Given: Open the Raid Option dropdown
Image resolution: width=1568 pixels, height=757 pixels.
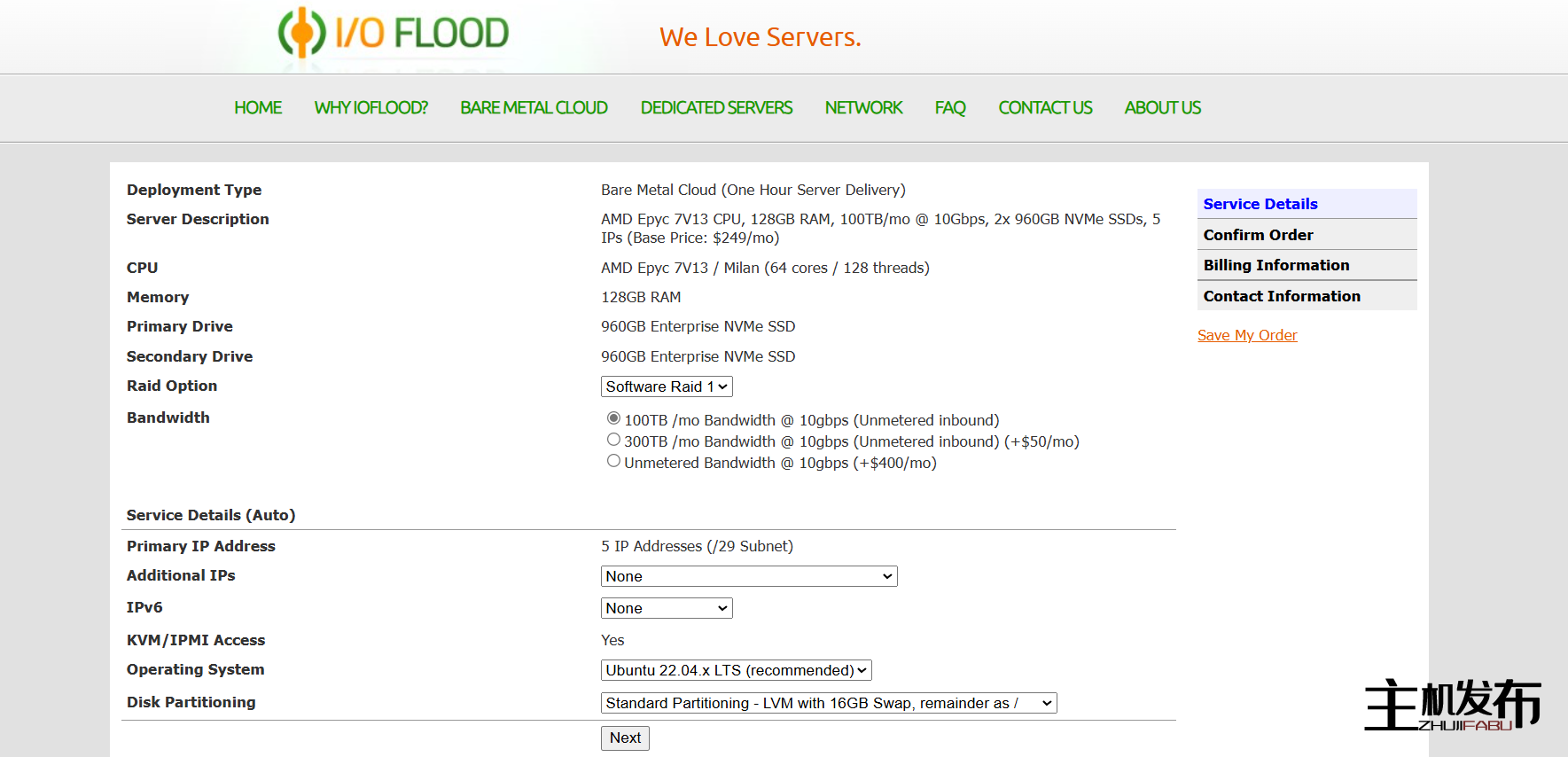Looking at the screenshot, I should point(667,386).
